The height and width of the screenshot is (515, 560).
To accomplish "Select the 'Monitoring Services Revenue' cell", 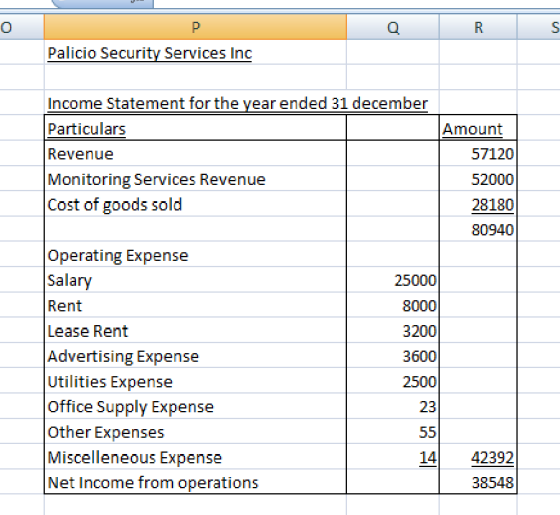I will click(x=195, y=179).
